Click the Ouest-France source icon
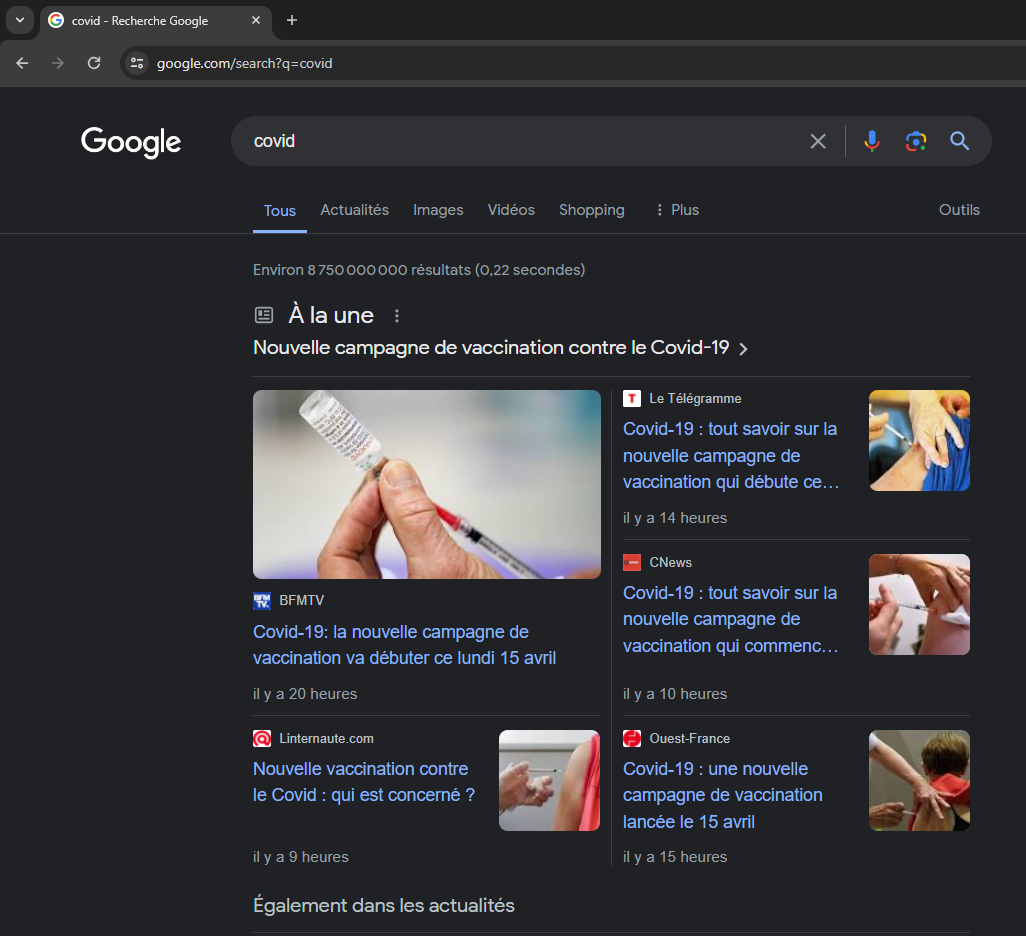Viewport: 1026px width, 936px height. click(x=631, y=739)
